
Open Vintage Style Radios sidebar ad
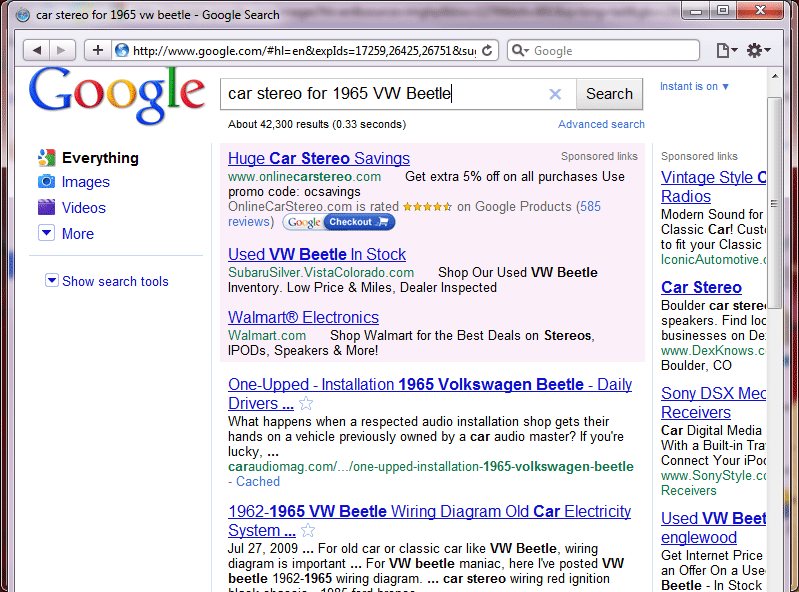coord(713,186)
